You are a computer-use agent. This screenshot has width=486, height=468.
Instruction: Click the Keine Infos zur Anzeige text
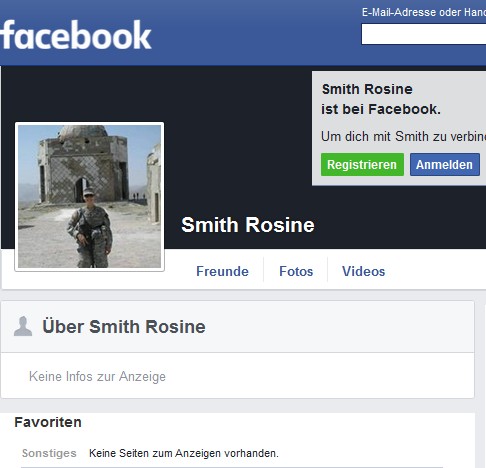(97, 377)
